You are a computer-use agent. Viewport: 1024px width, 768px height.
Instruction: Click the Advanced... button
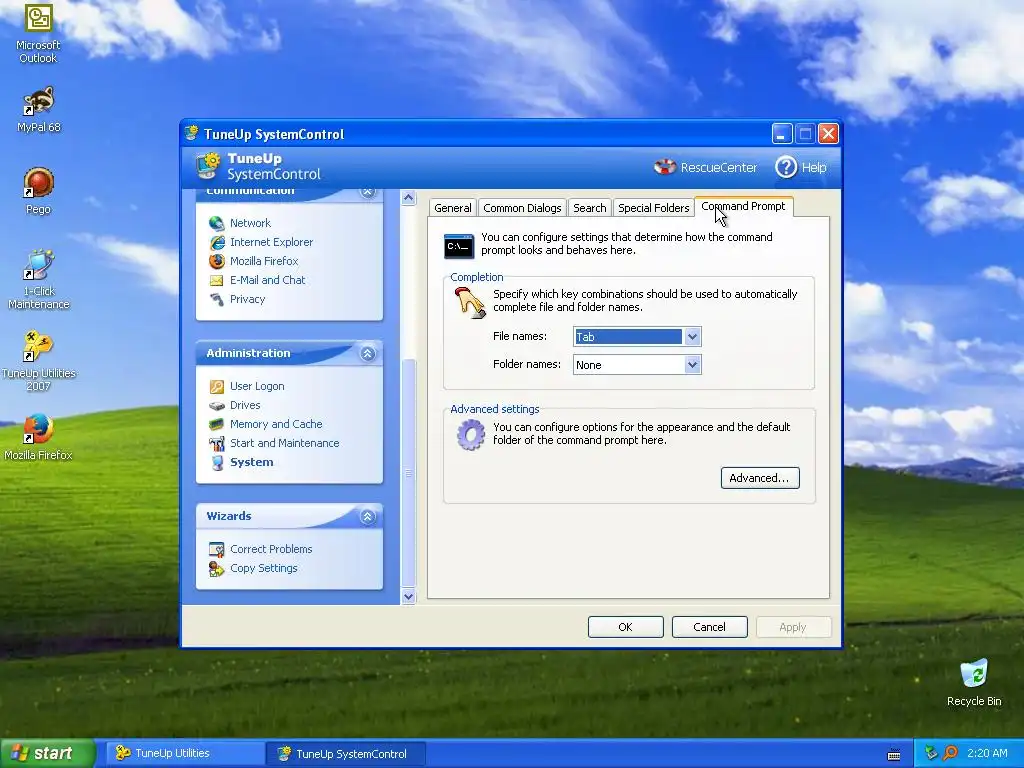(760, 478)
